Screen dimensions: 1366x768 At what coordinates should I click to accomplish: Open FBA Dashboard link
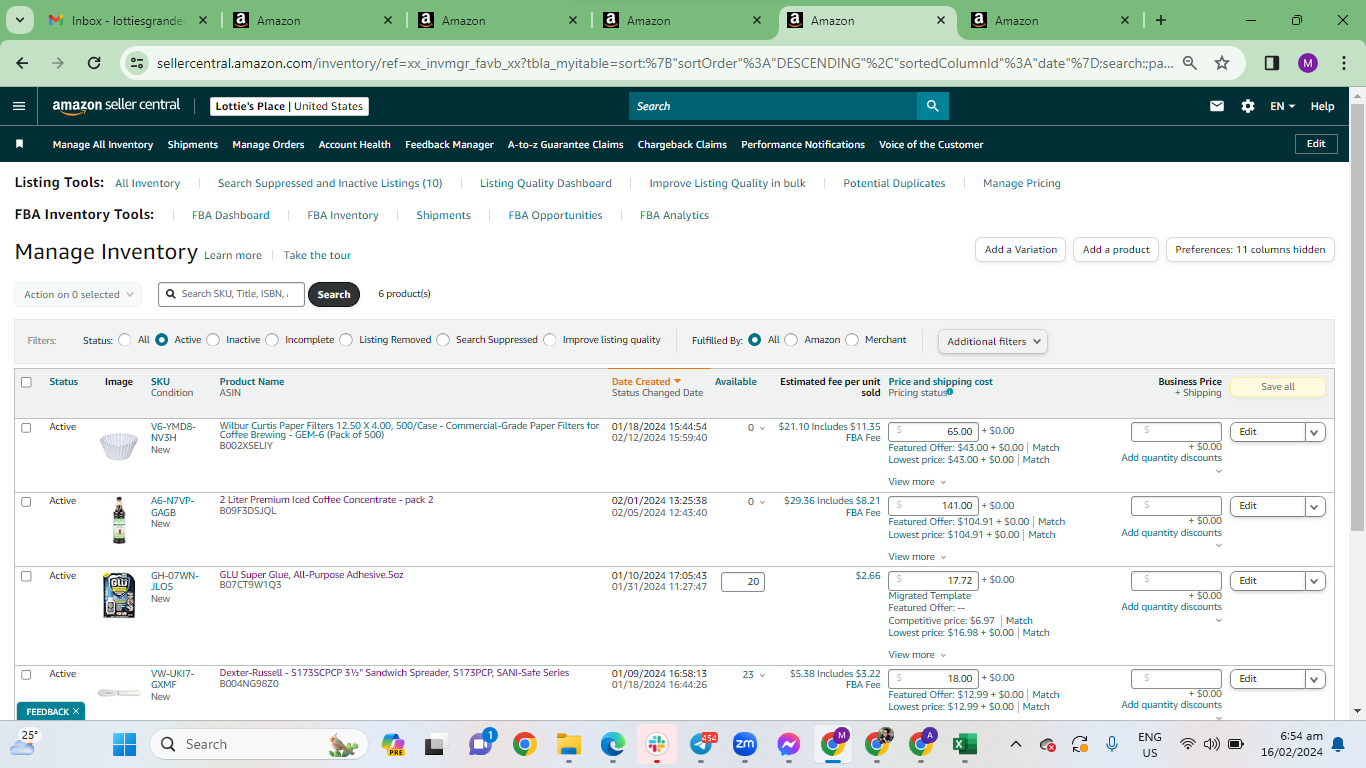[231, 215]
